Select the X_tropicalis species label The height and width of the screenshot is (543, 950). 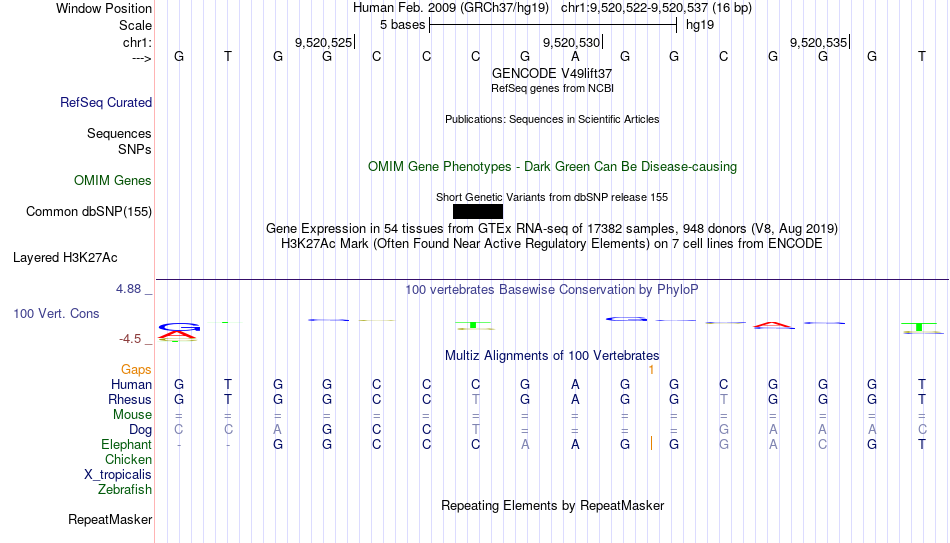pyautogui.click(x=118, y=475)
